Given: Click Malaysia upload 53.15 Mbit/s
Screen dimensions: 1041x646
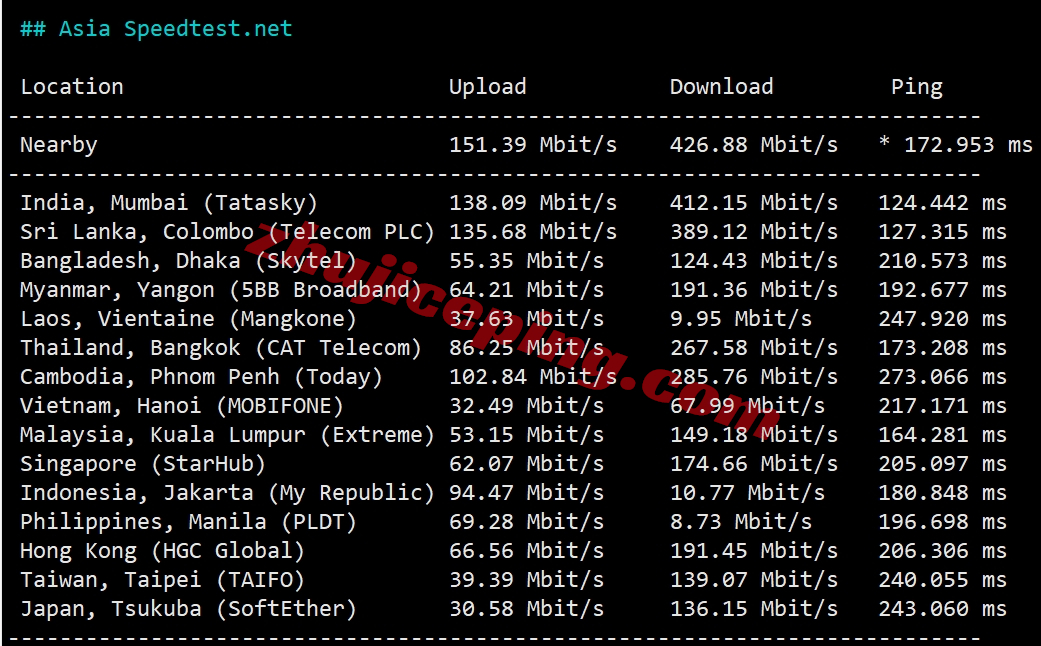Looking at the screenshot, I should [x=526, y=435].
